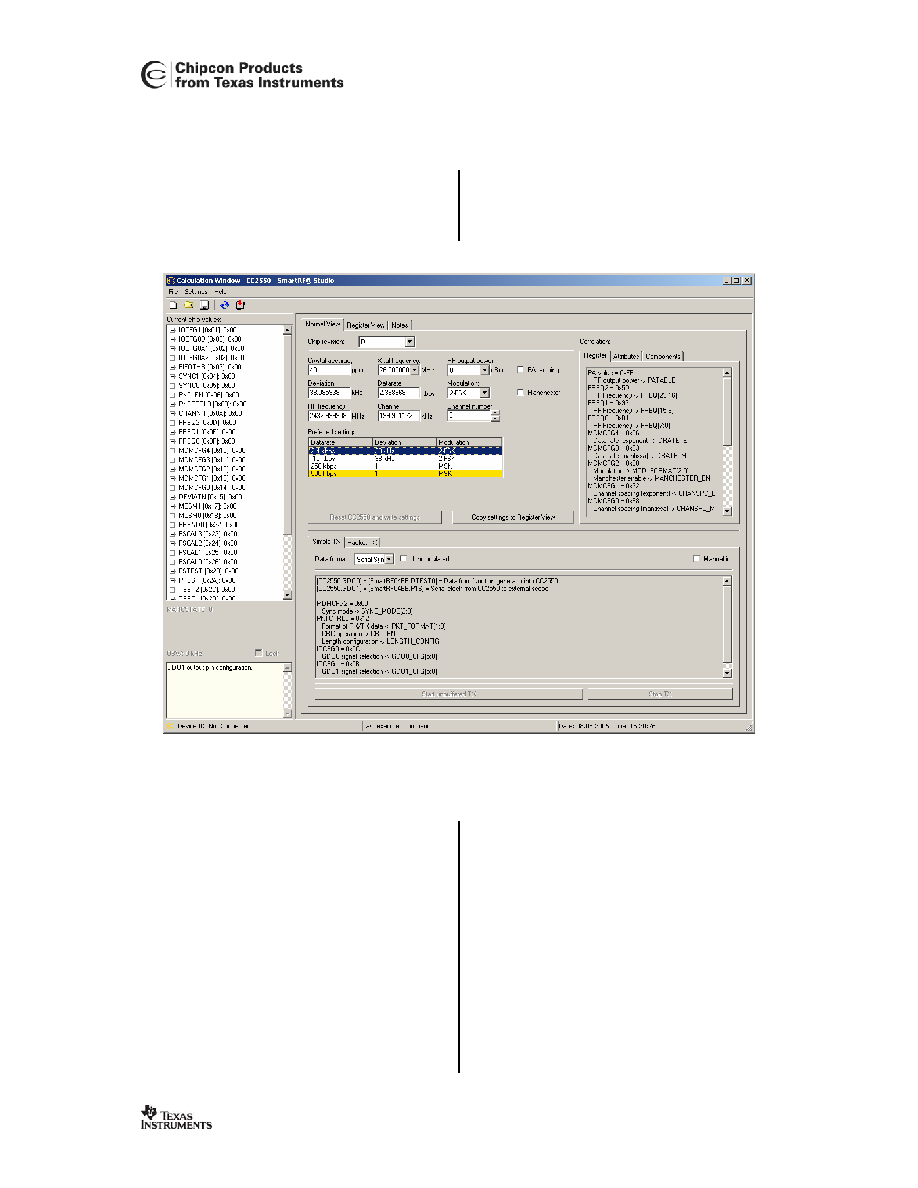
Task: Toggle Manchester checkbox in the Simple TX panel
Action: [696, 559]
